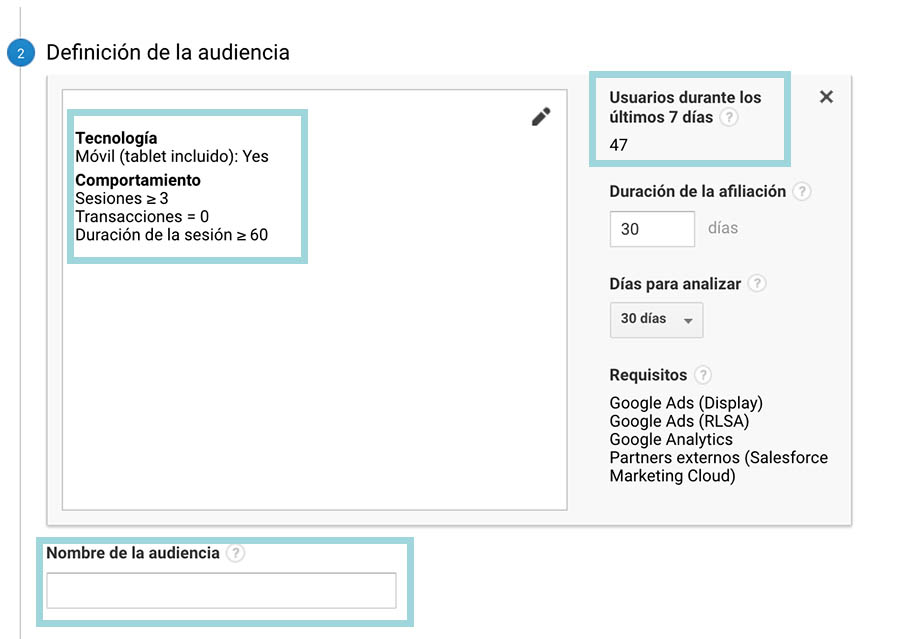Click the help icon next to "Requisitos"
This screenshot has width=900, height=639.
[x=701, y=375]
